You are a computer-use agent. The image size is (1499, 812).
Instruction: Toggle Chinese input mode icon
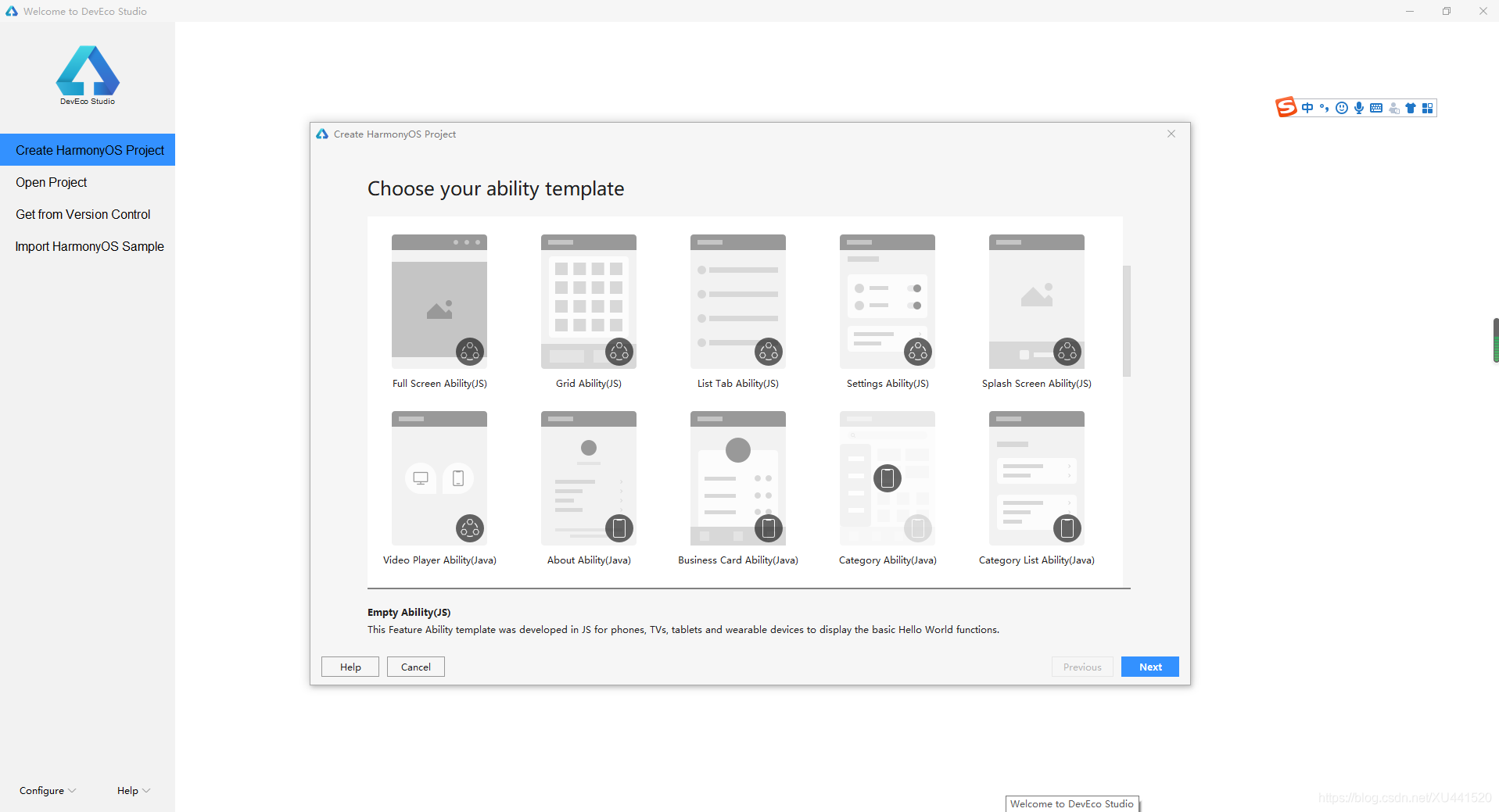click(x=1307, y=108)
